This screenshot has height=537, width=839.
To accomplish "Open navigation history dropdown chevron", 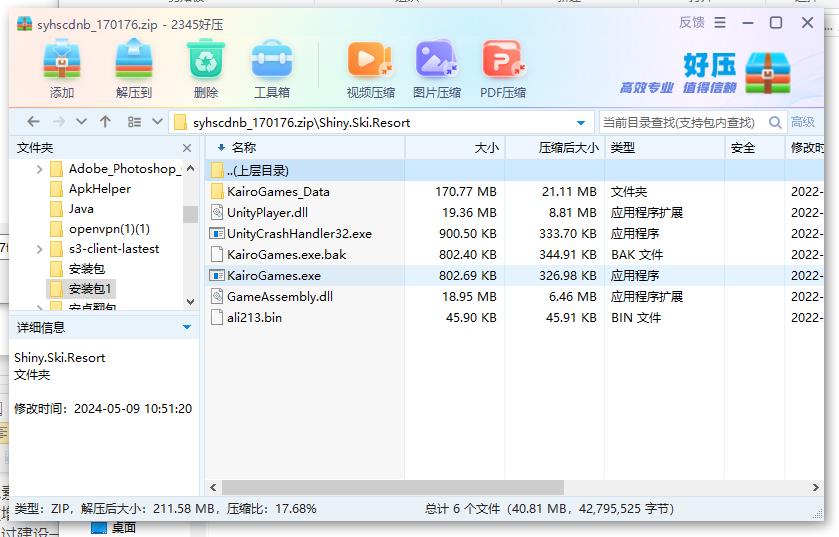I will click(x=81, y=122).
